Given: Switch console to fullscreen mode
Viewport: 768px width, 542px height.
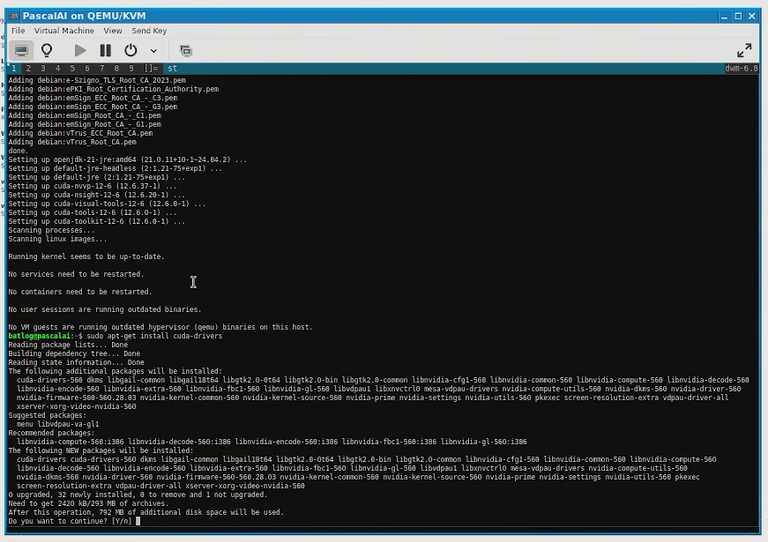Looking at the screenshot, I should point(744,50).
